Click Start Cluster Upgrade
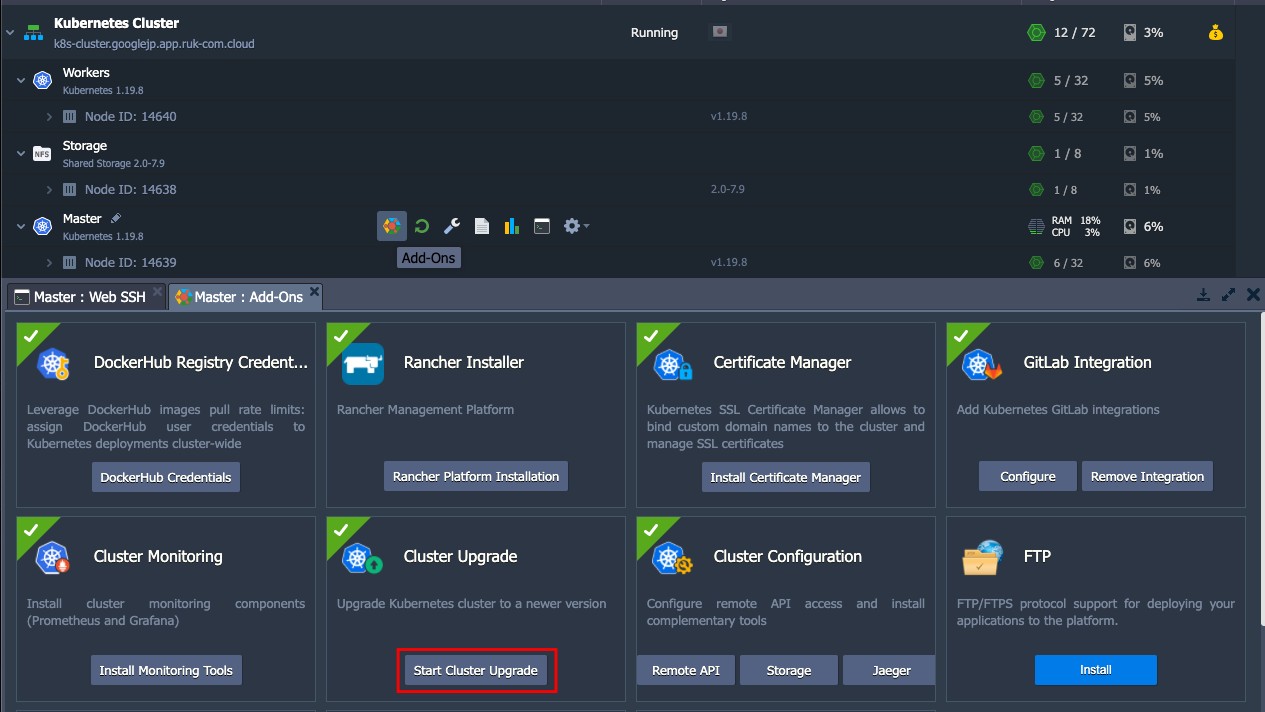The image size is (1265, 712). click(477, 670)
